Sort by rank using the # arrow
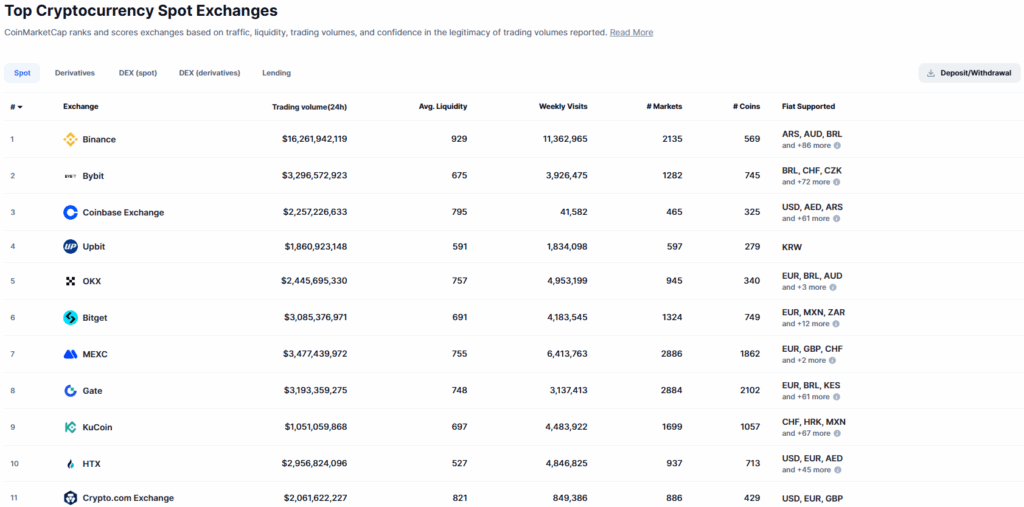Image resolution: width=1024 pixels, height=507 pixels. tap(20, 107)
